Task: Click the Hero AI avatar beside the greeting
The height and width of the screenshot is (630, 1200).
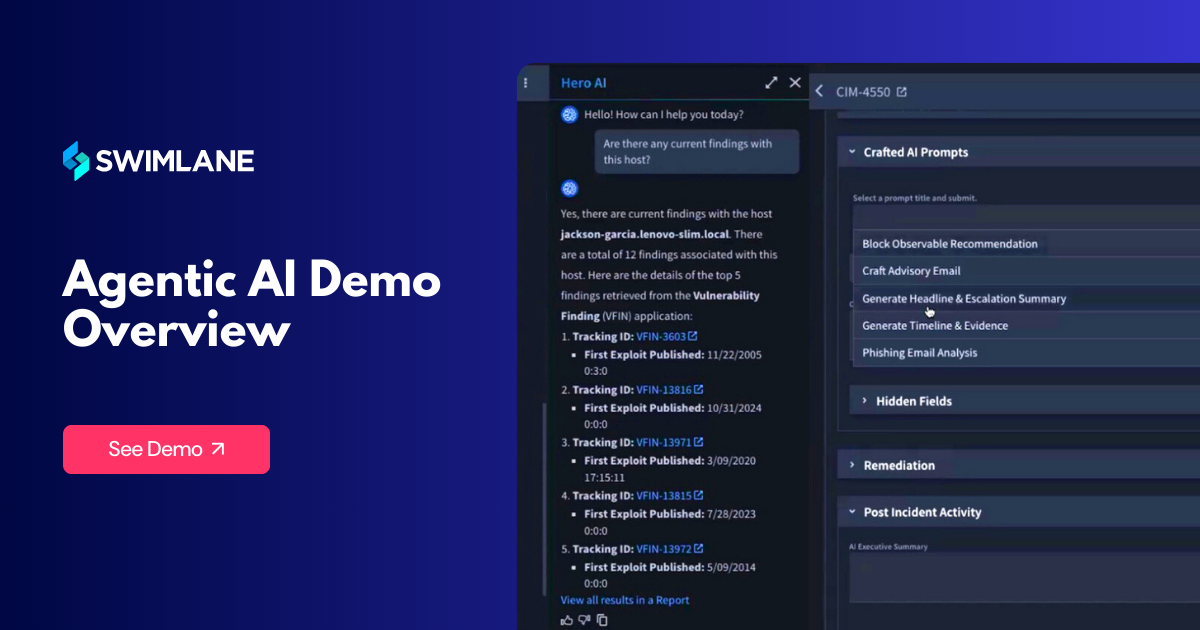Action: [570, 114]
